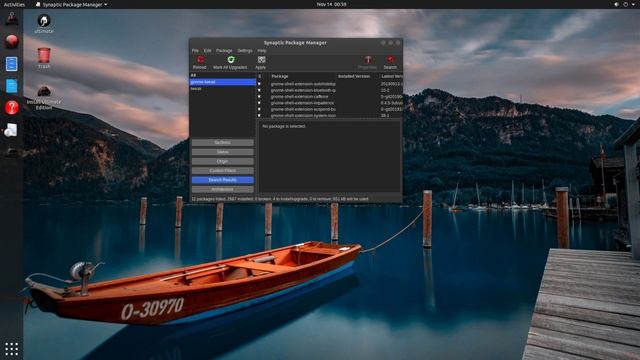
Task: Open the Help menu
Action: (x=262, y=51)
